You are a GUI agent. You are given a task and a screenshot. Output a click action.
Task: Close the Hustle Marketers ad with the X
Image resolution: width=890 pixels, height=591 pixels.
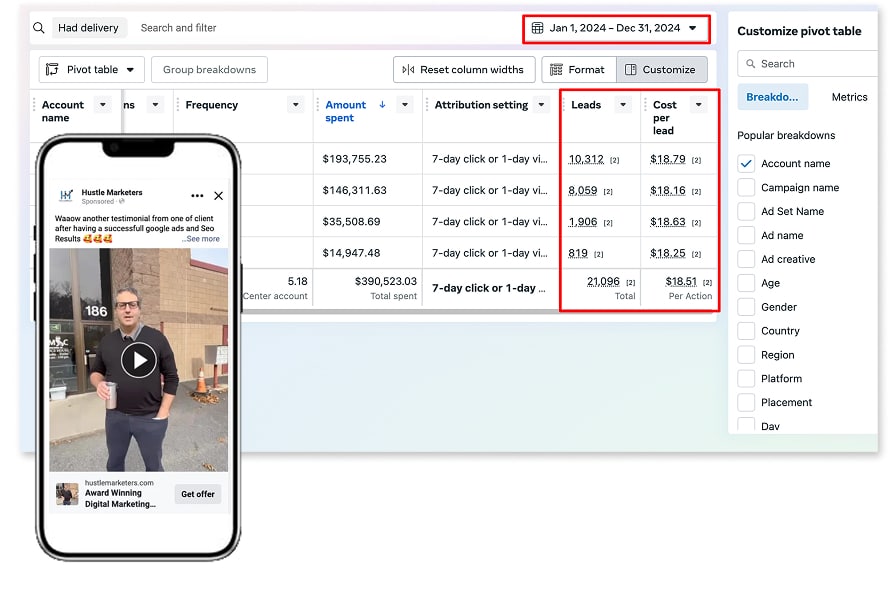(219, 196)
